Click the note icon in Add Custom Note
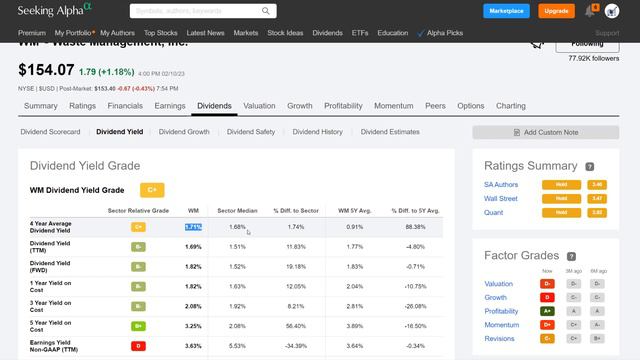This screenshot has height=360, width=640. click(x=517, y=132)
